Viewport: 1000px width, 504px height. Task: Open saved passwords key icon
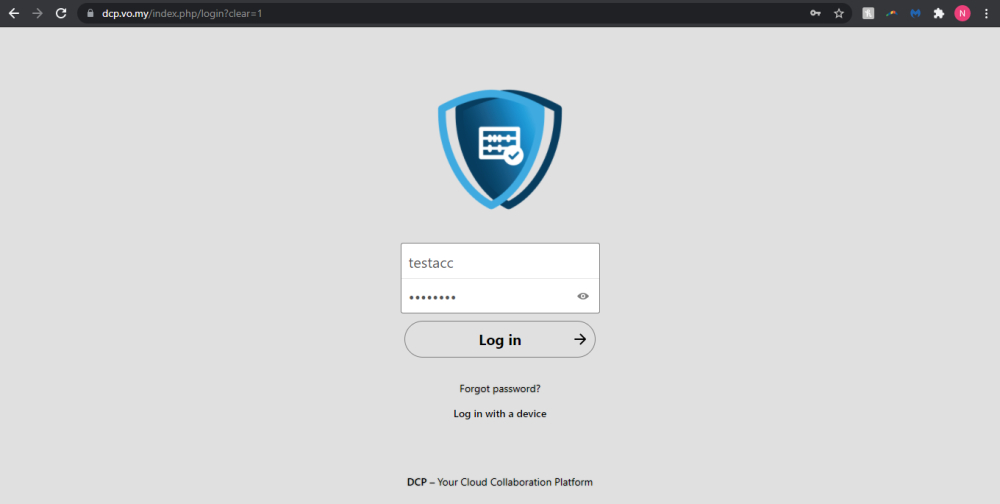(816, 14)
